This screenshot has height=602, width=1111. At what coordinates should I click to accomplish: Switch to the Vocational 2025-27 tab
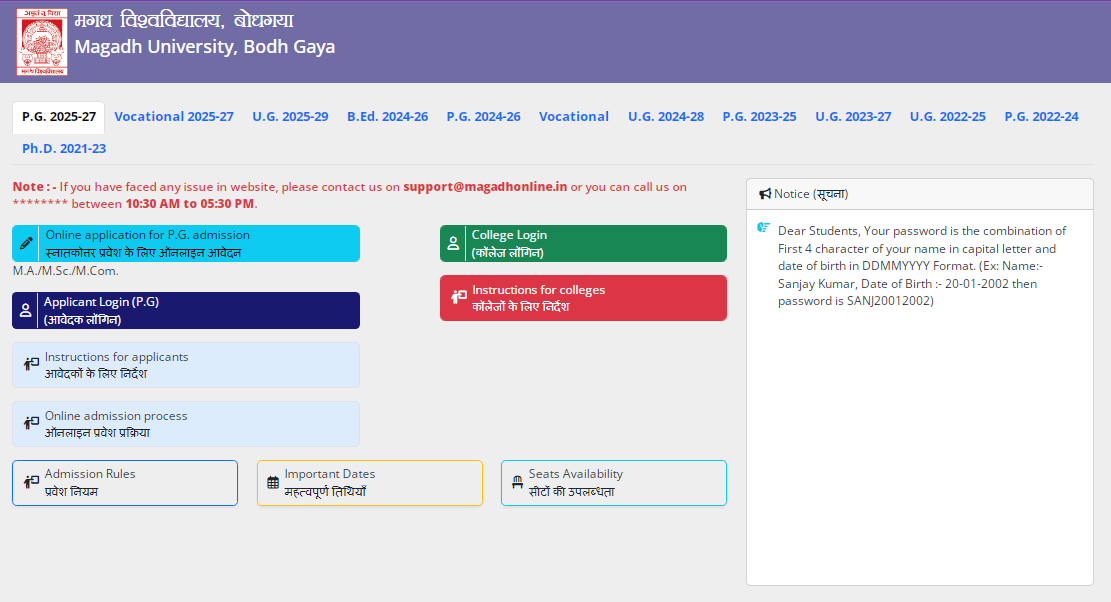click(174, 116)
